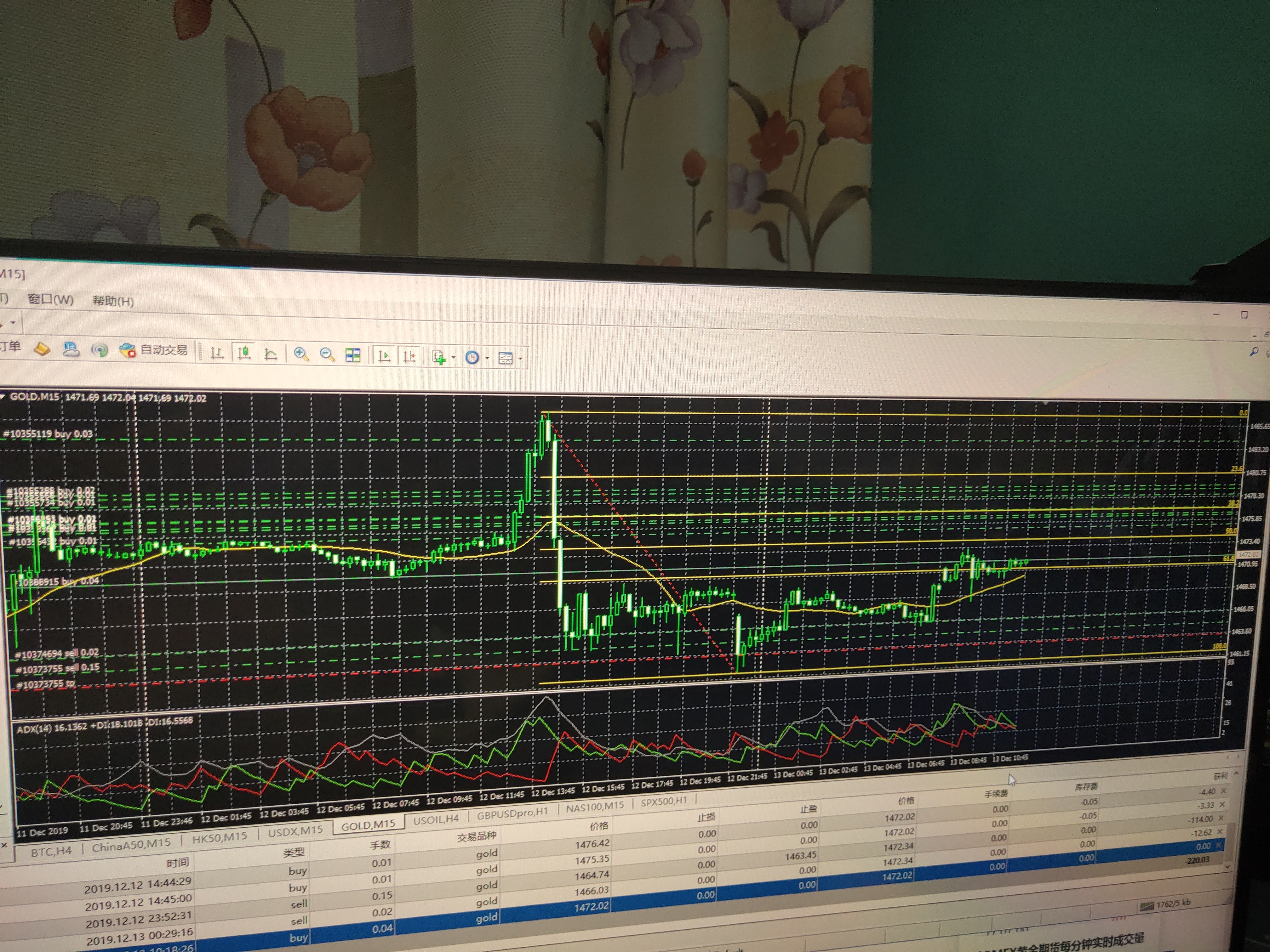Click the #10355119 buy 0.03 order label
The width and height of the screenshot is (1270, 952).
[x=48, y=434]
